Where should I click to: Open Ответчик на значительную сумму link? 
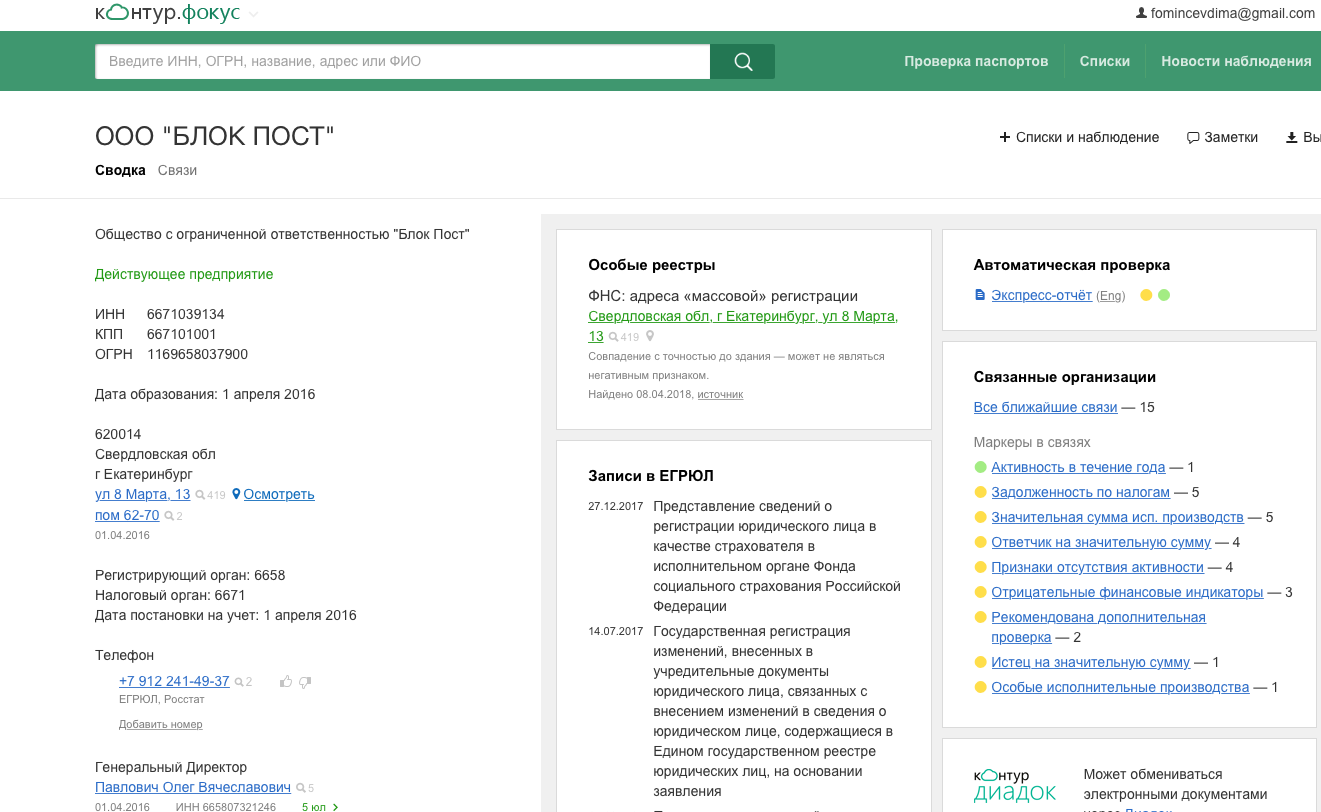point(1101,542)
